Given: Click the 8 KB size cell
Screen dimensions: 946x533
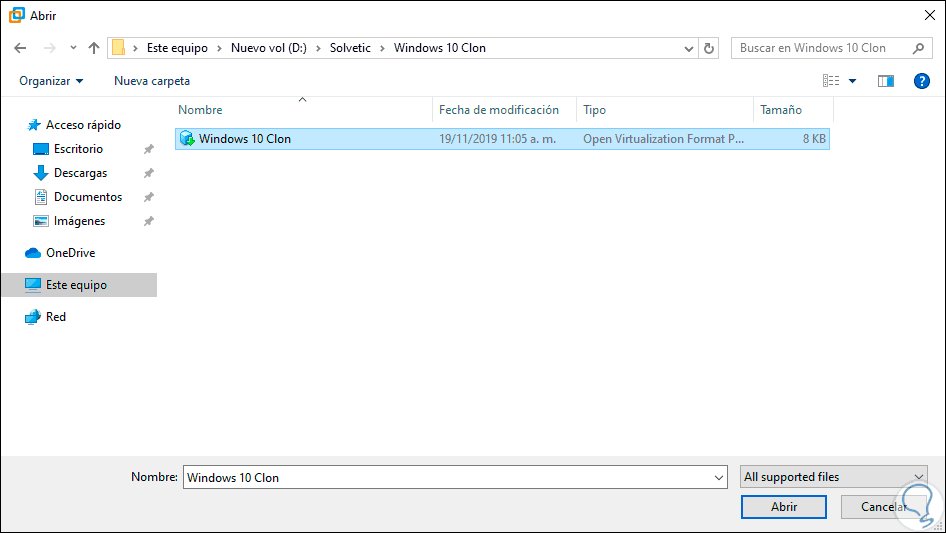Looking at the screenshot, I should click(x=814, y=139).
